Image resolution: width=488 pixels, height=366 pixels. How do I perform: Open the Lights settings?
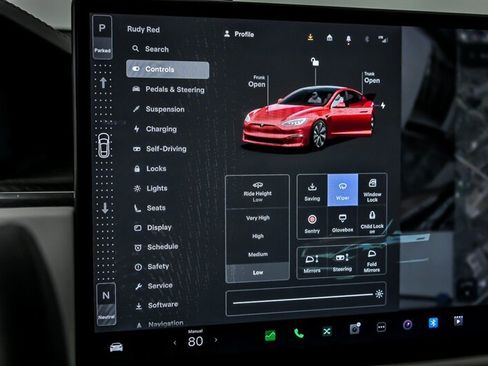coord(151,188)
